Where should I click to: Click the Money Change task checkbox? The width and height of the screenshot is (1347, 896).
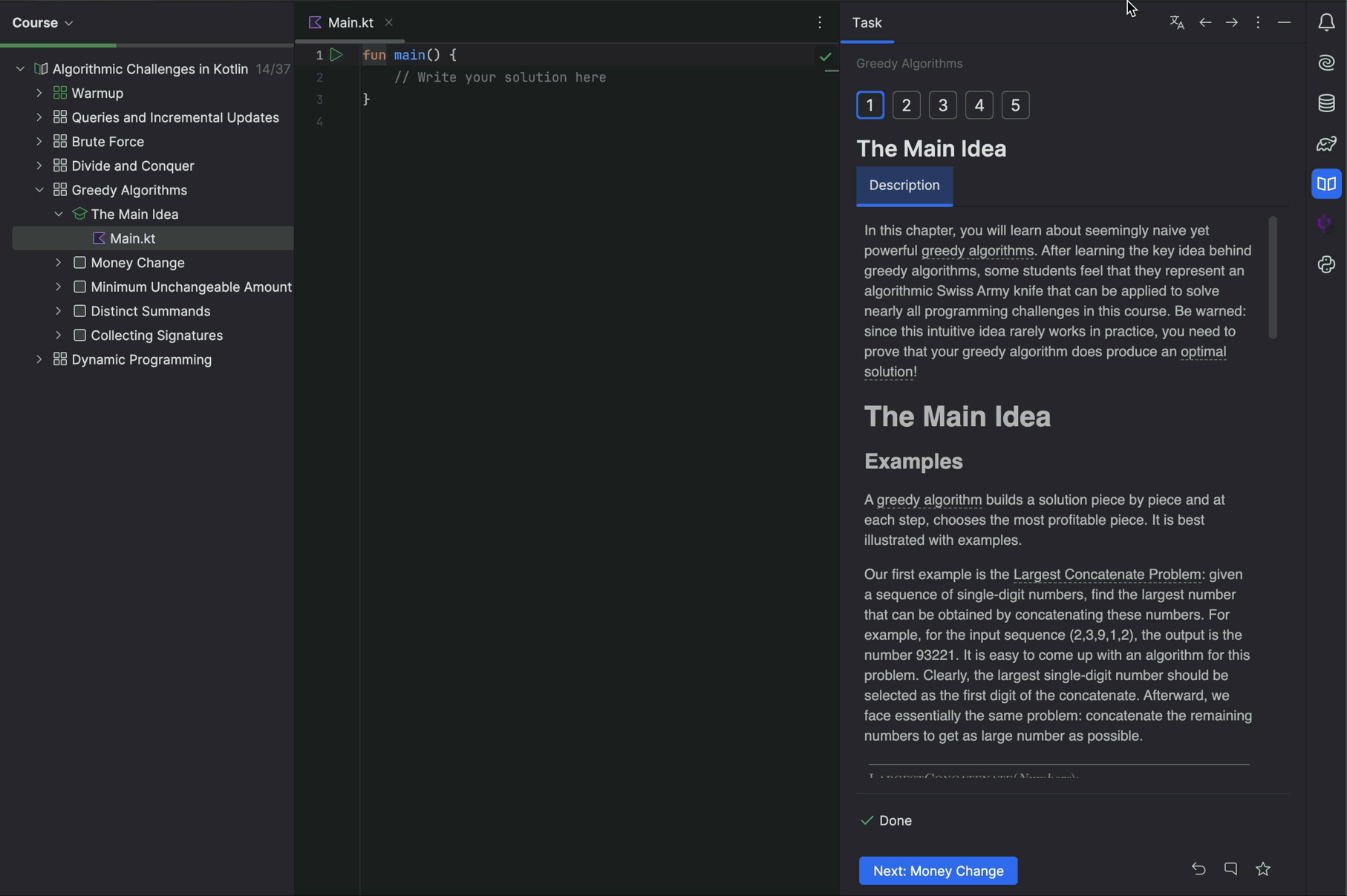(x=79, y=263)
